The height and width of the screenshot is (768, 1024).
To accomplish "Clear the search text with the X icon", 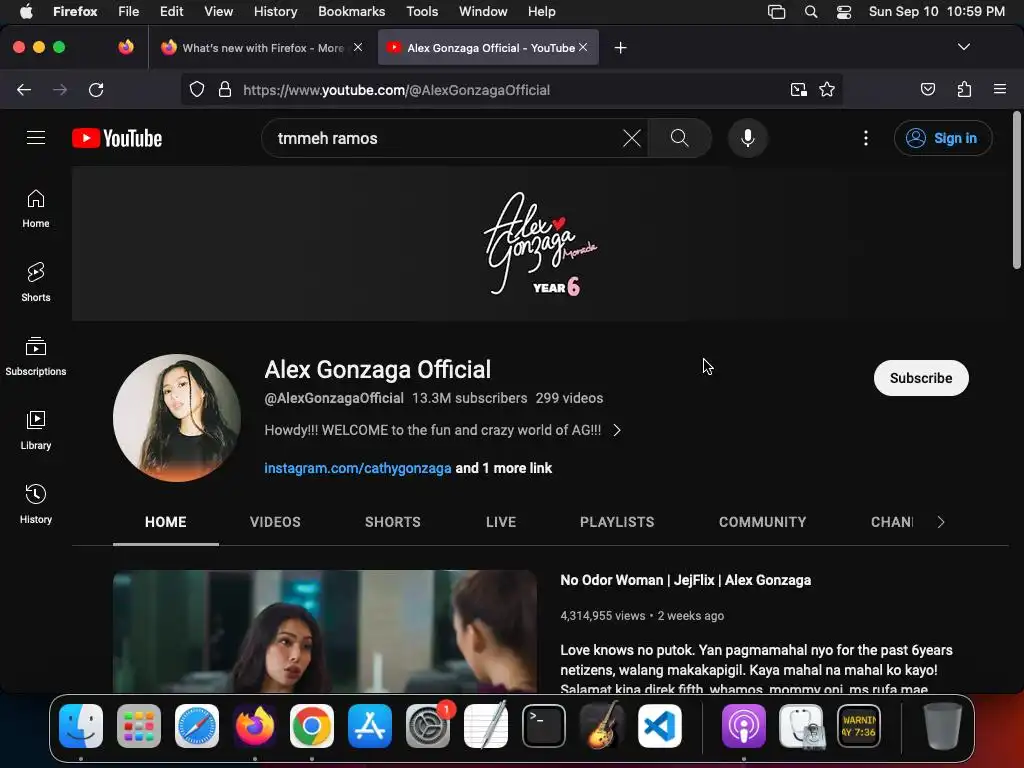I will (632, 138).
